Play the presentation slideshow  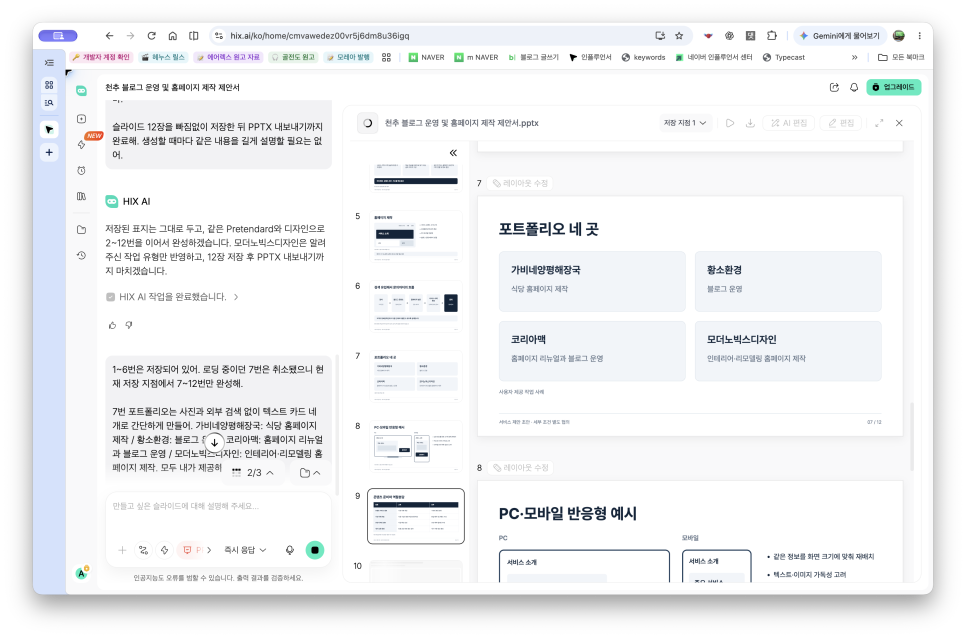coord(730,123)
